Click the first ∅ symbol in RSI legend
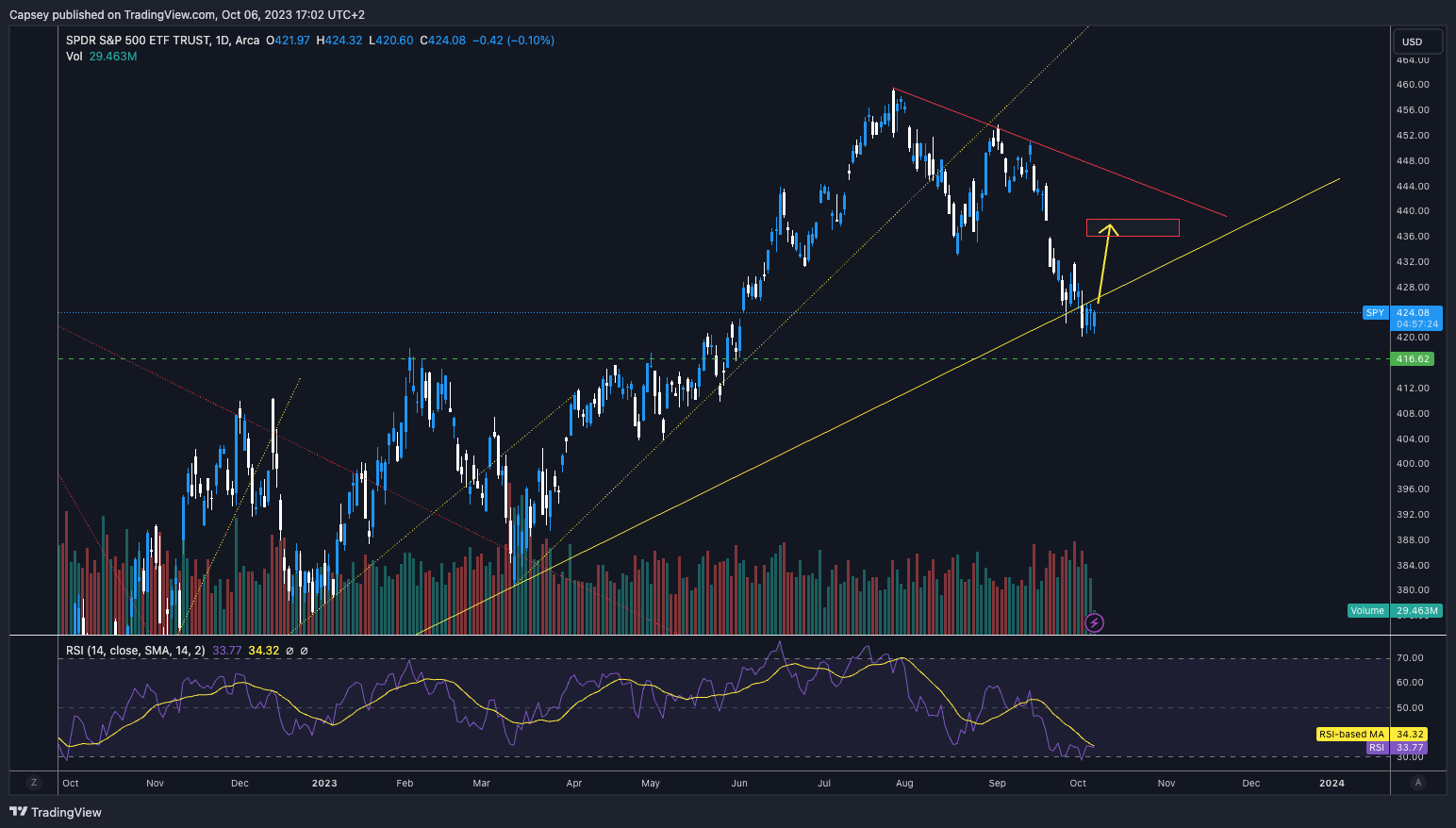 pos(290,651)
